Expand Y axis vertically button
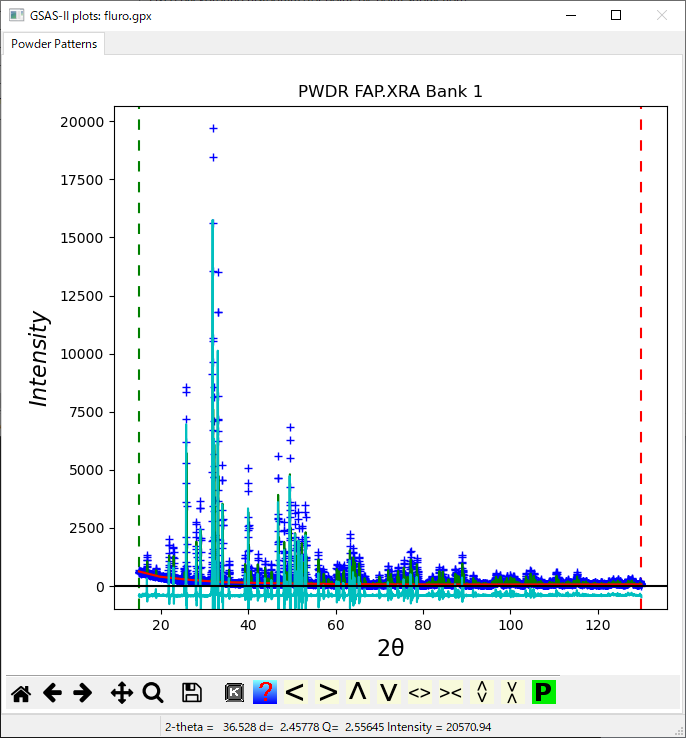This screenshot has width=686, height=738. (x=482, y=692)
